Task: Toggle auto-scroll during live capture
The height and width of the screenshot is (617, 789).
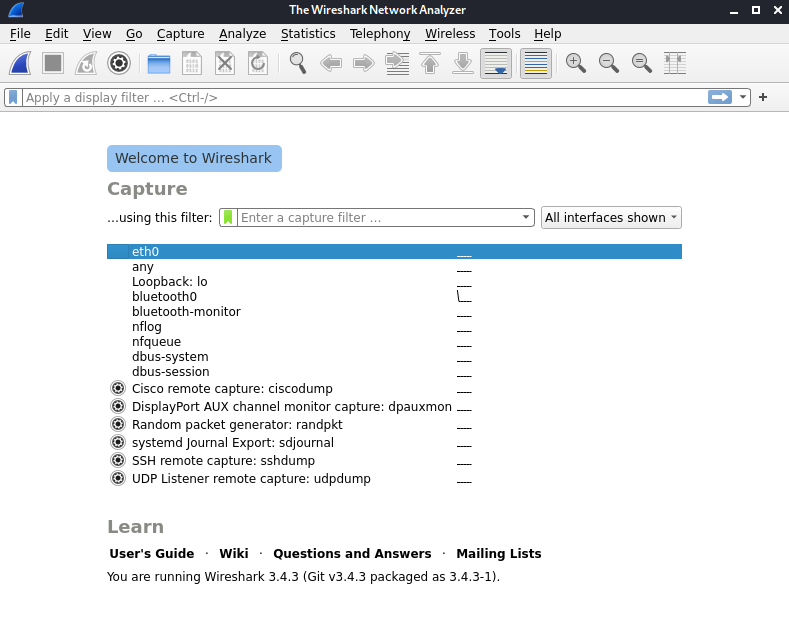Action: [496, 63]
